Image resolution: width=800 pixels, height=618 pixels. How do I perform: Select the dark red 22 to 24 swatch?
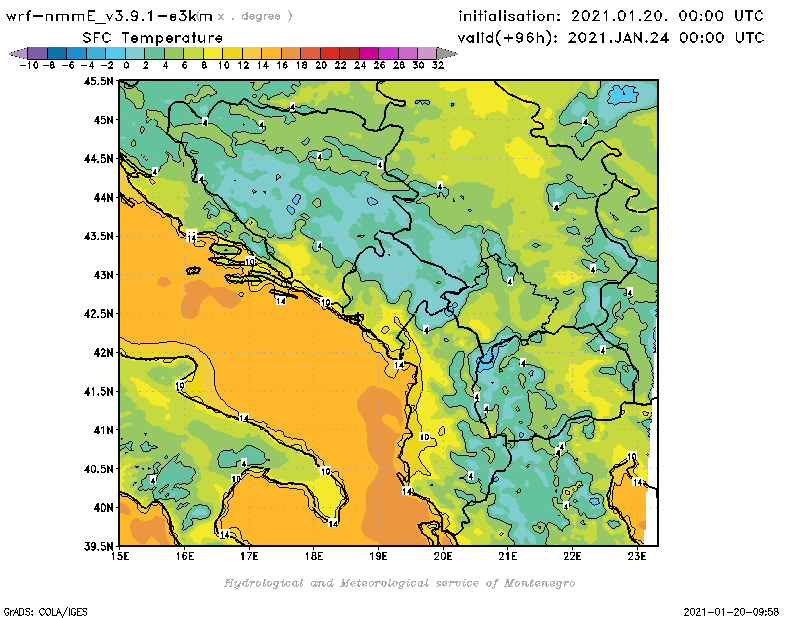click(x=349, y=53)
